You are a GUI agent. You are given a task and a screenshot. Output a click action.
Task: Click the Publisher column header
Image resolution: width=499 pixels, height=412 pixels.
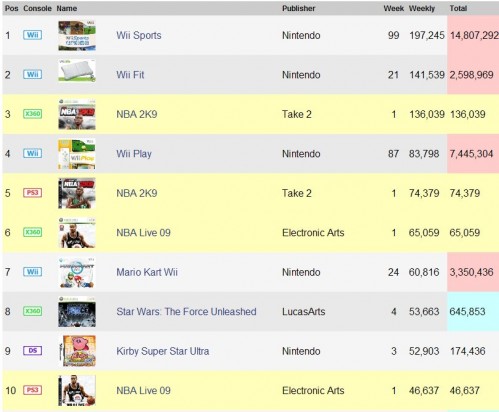point(298,8)
